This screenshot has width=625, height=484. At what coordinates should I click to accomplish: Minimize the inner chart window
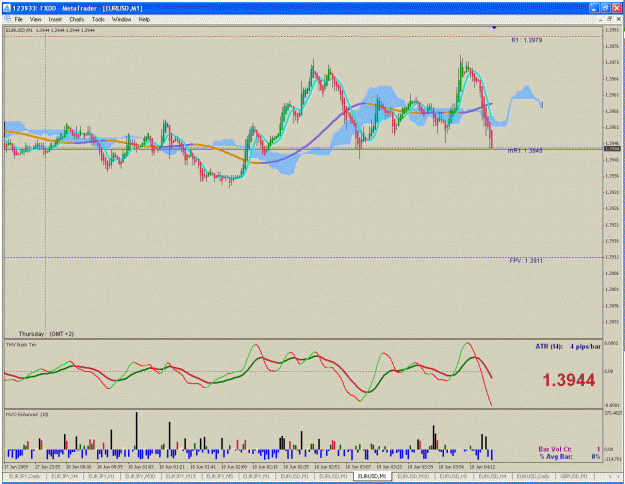tap(601, 19)
